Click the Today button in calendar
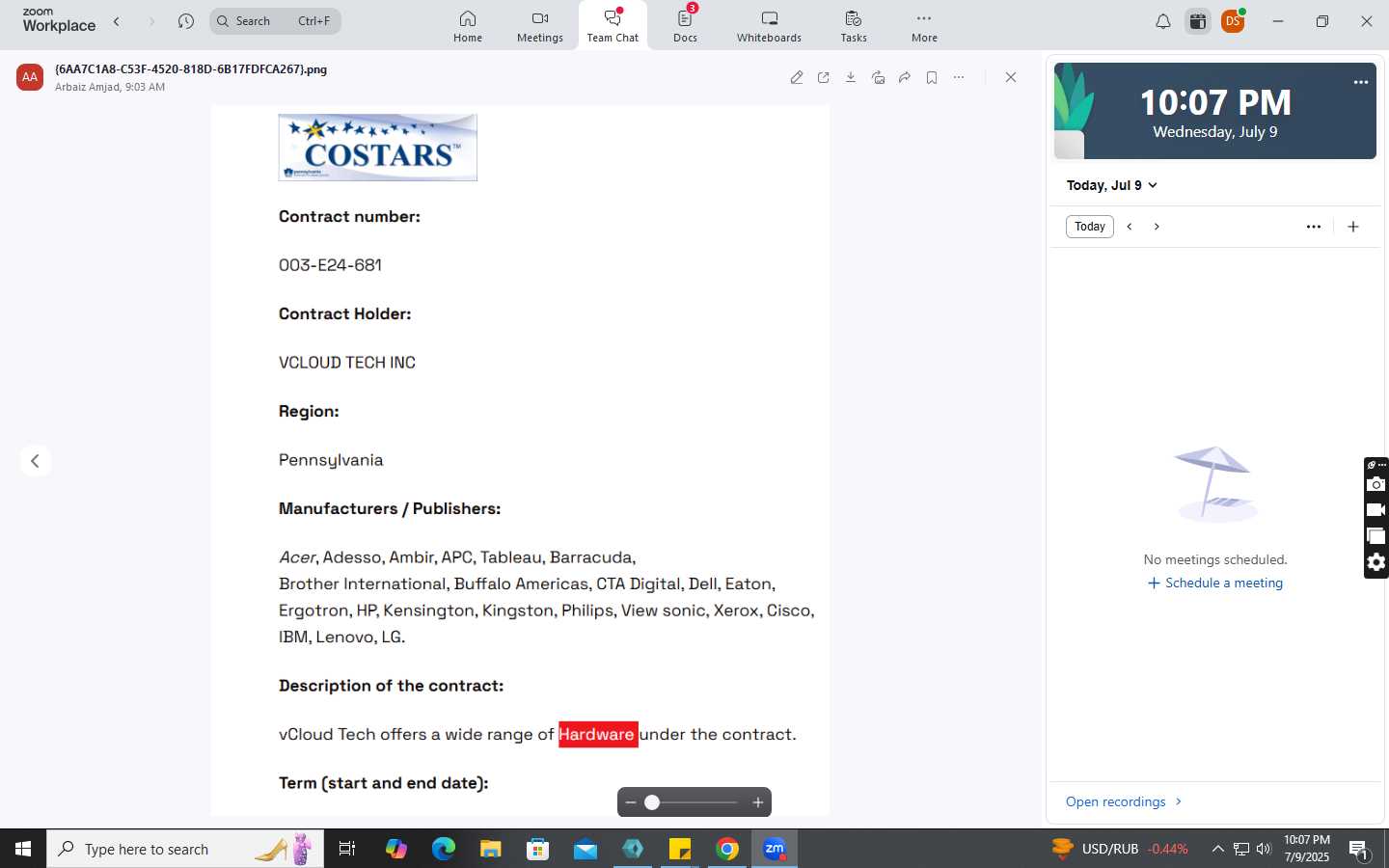Screen dimensions: 1389x868 pos(1090,227)
